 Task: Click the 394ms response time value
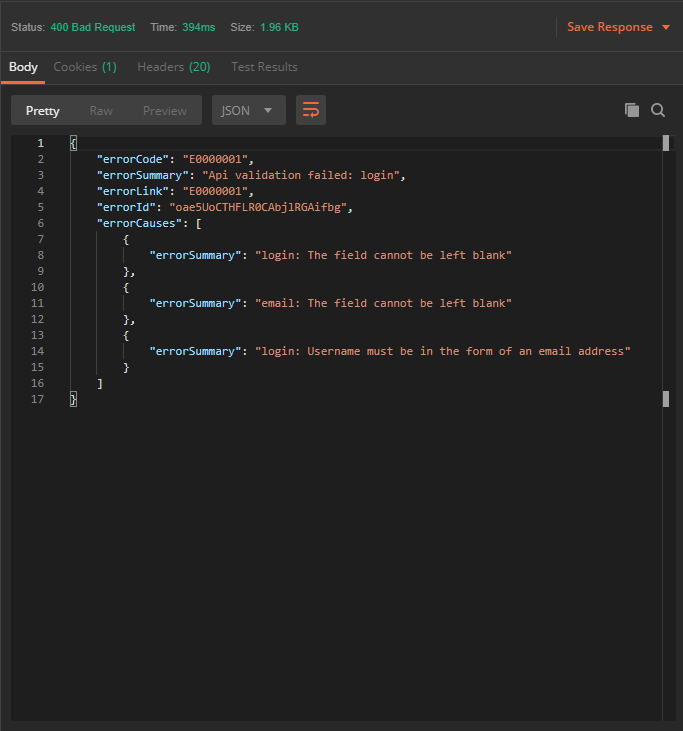pyautogui.click(x=198, y=27)
